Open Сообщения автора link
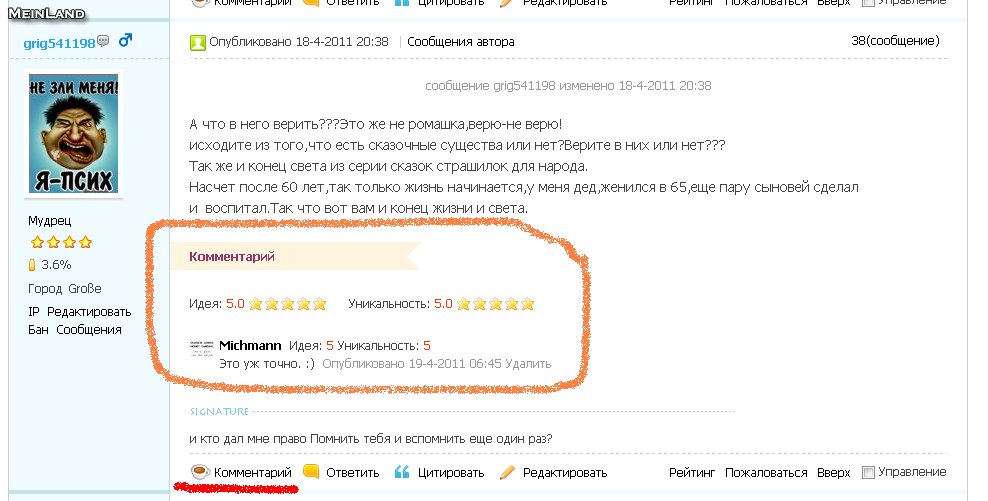Screen dimensions: 988x501 pos(461,42)
